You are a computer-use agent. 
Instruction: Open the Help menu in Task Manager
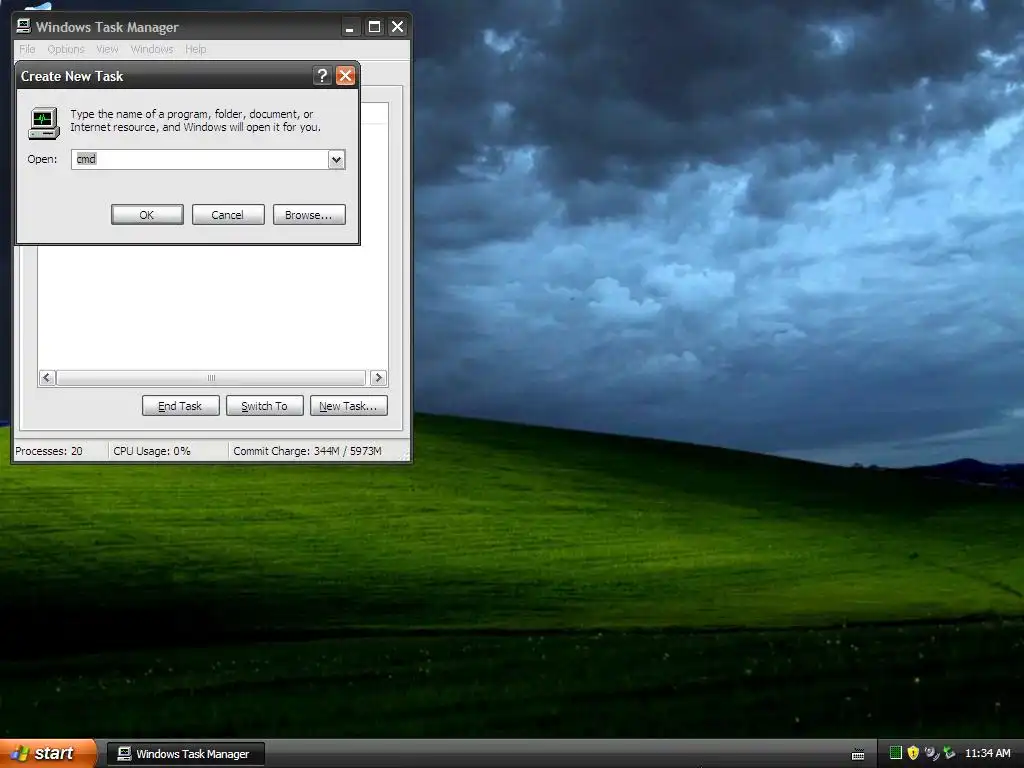(x=195, y=49)
